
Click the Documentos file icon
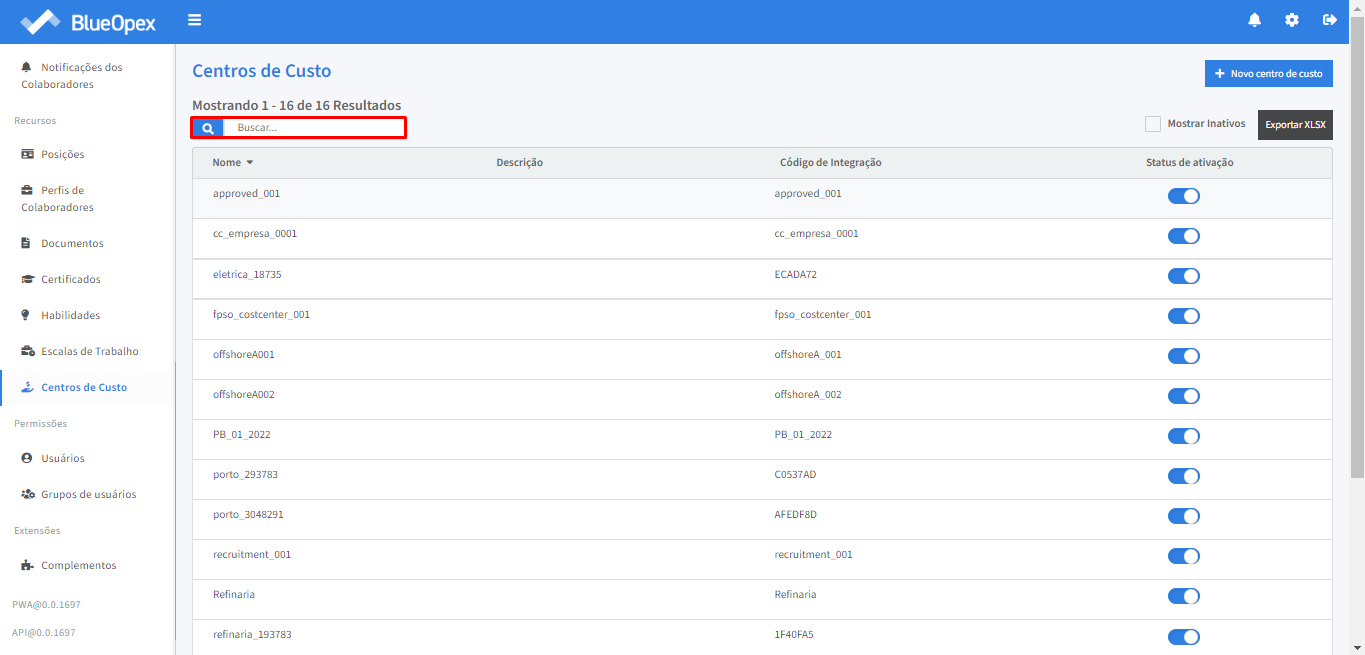27,243
